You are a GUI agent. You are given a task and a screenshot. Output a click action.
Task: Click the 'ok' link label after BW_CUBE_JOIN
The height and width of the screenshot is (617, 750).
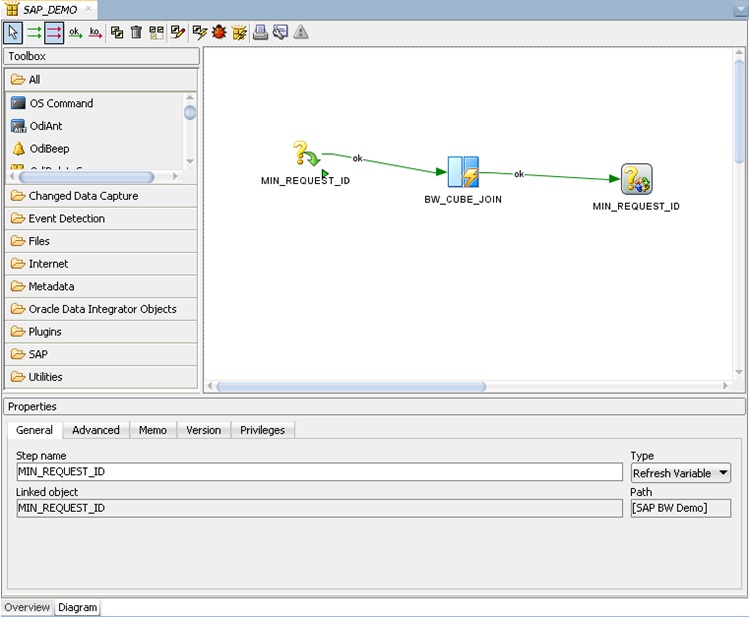pos(519,174)
